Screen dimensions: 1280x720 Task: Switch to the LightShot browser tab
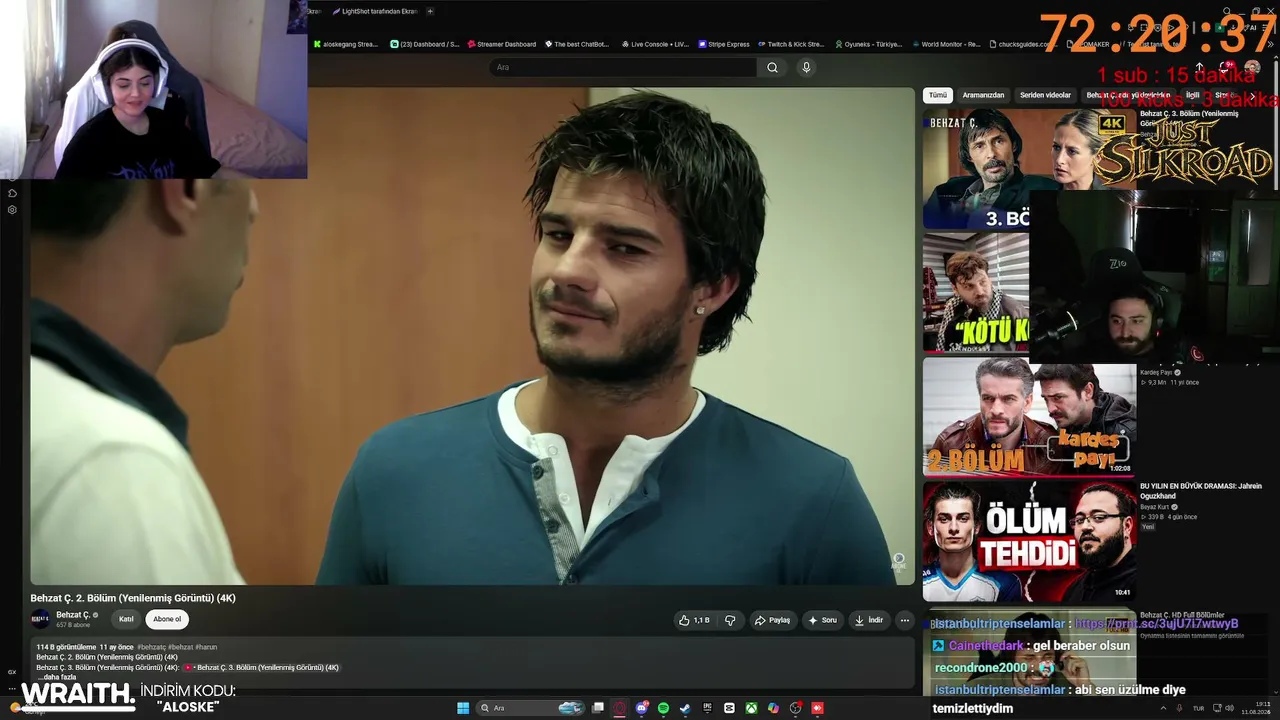pyautogui.click(x=373, y=11)
